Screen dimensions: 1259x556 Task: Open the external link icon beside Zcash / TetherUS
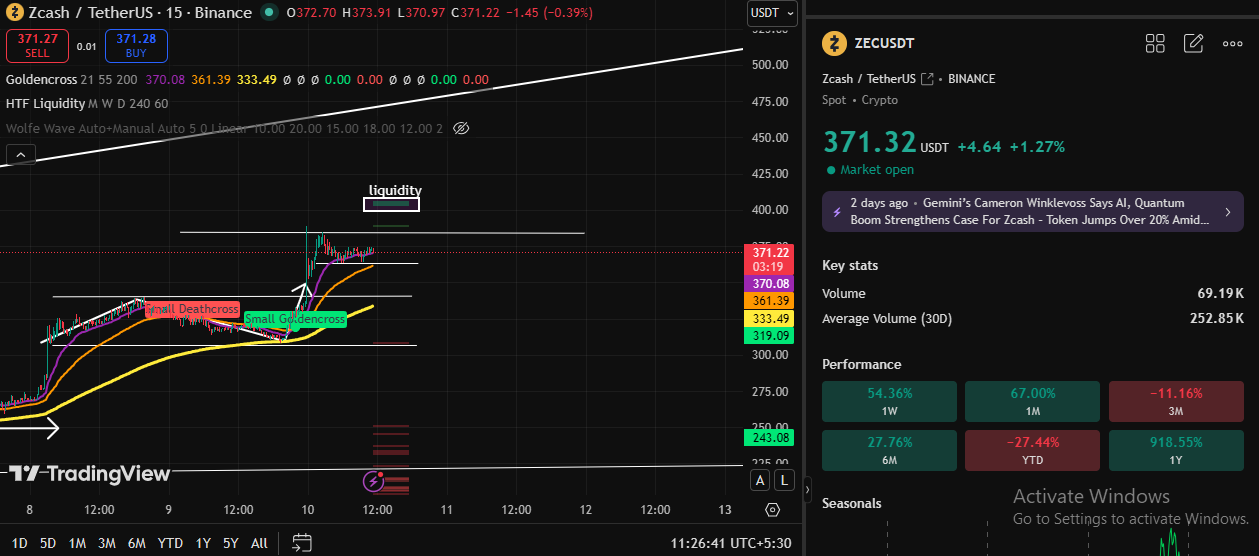coord(927,79)
